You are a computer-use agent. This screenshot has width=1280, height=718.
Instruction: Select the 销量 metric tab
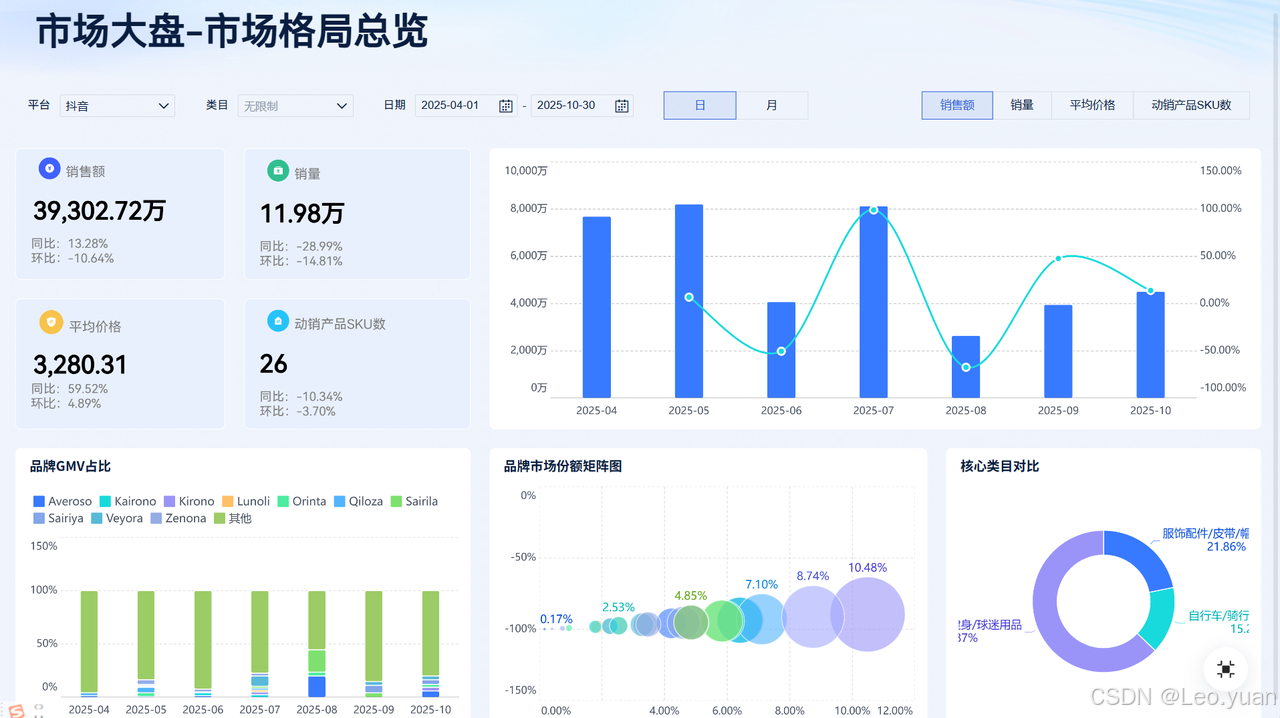(1022, 105)
